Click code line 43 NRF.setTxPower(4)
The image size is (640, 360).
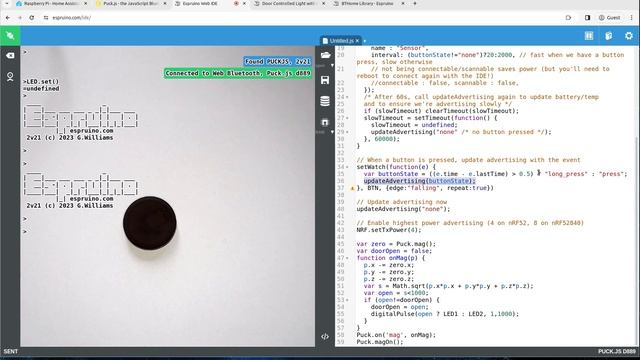[389, 230]
